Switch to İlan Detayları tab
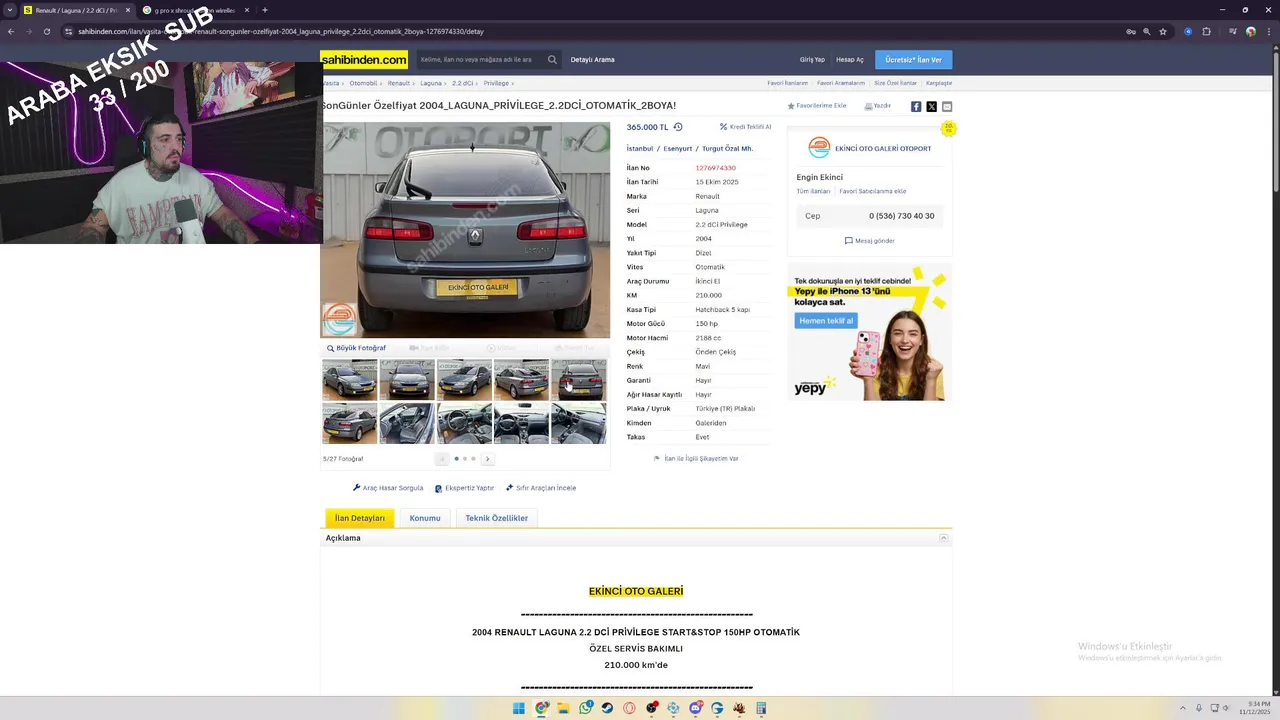1280x720 pixels. pos(360,518)
